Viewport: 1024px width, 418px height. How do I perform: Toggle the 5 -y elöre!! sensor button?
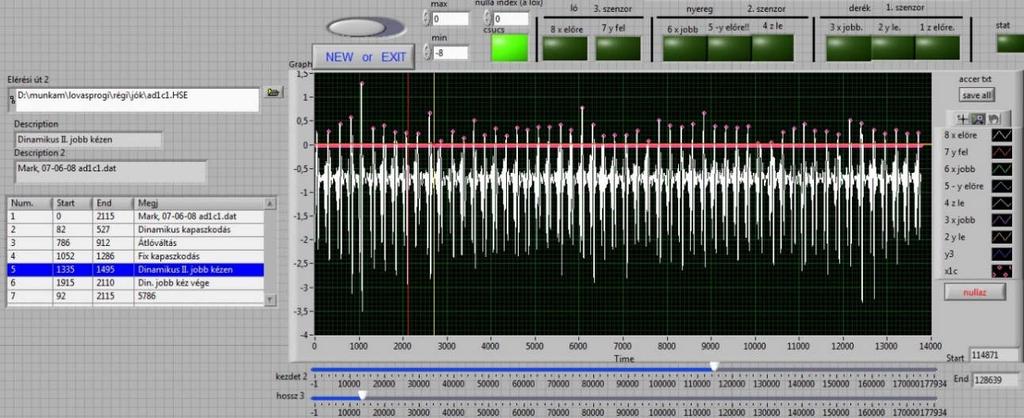point(729,48)
